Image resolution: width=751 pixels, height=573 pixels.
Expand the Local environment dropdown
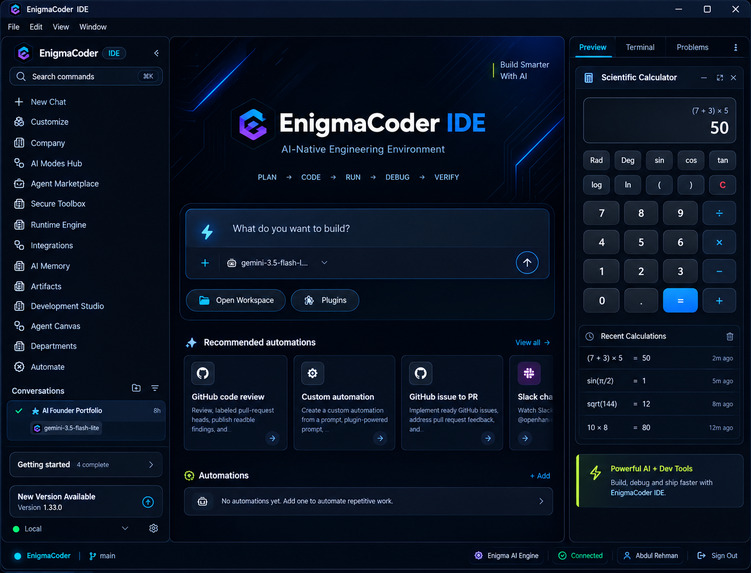(125, 528)
